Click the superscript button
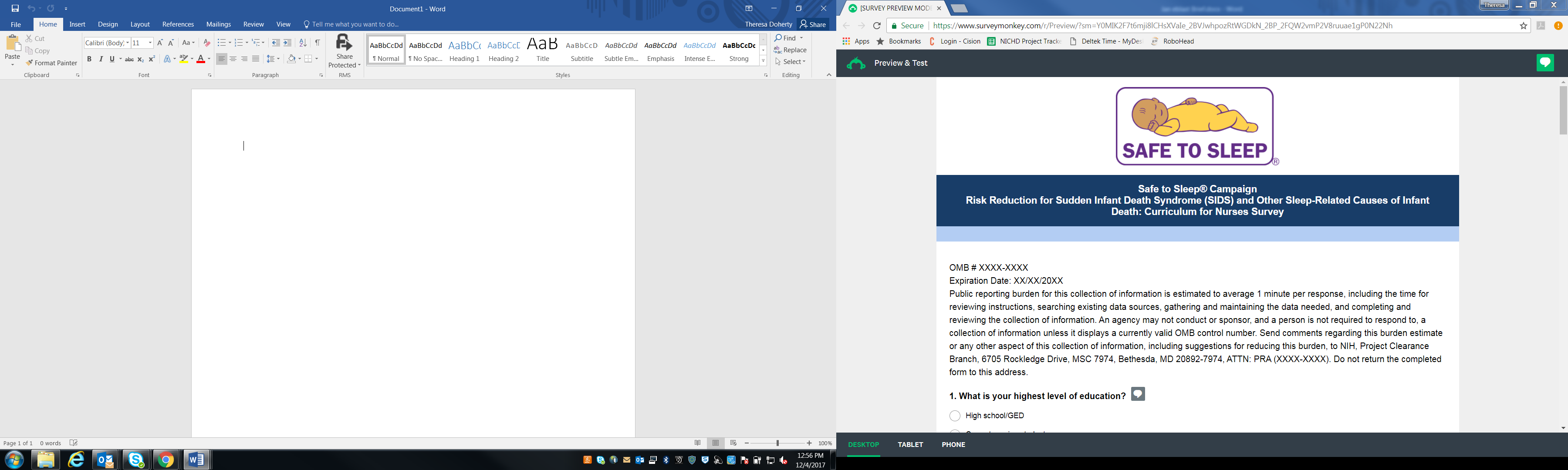 click(x=152, y=59)
